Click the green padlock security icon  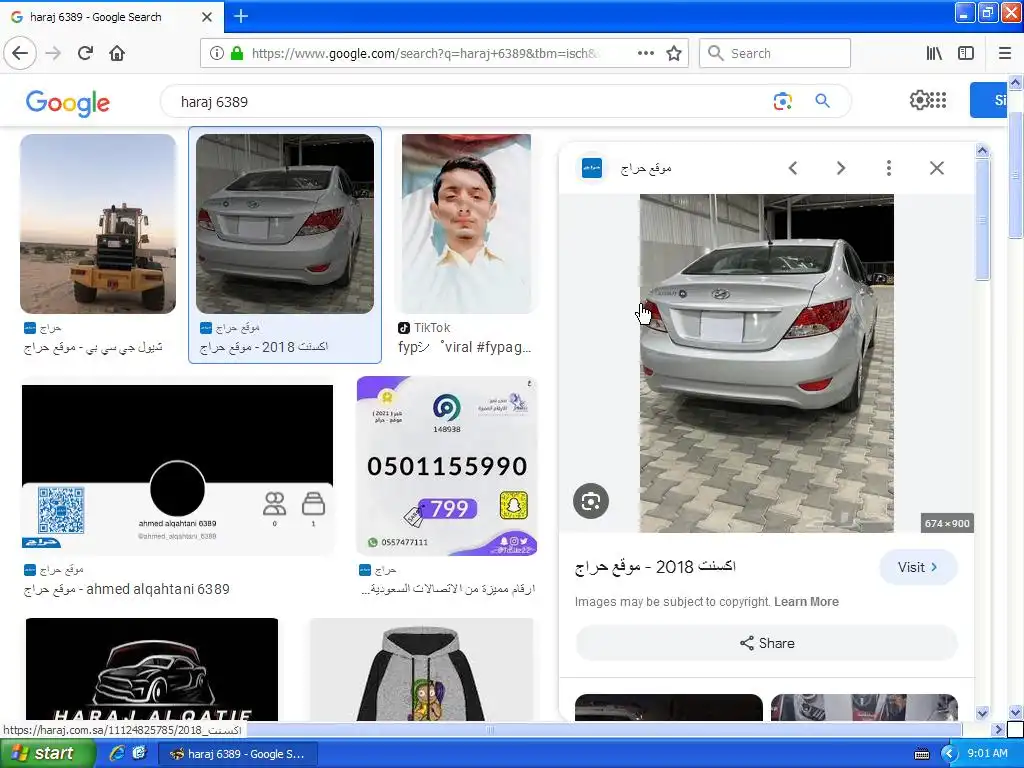[237, 54]
